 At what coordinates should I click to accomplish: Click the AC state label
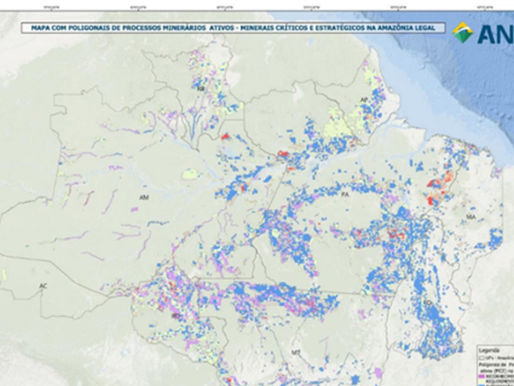pyautogui.click(x=43, y=286)
